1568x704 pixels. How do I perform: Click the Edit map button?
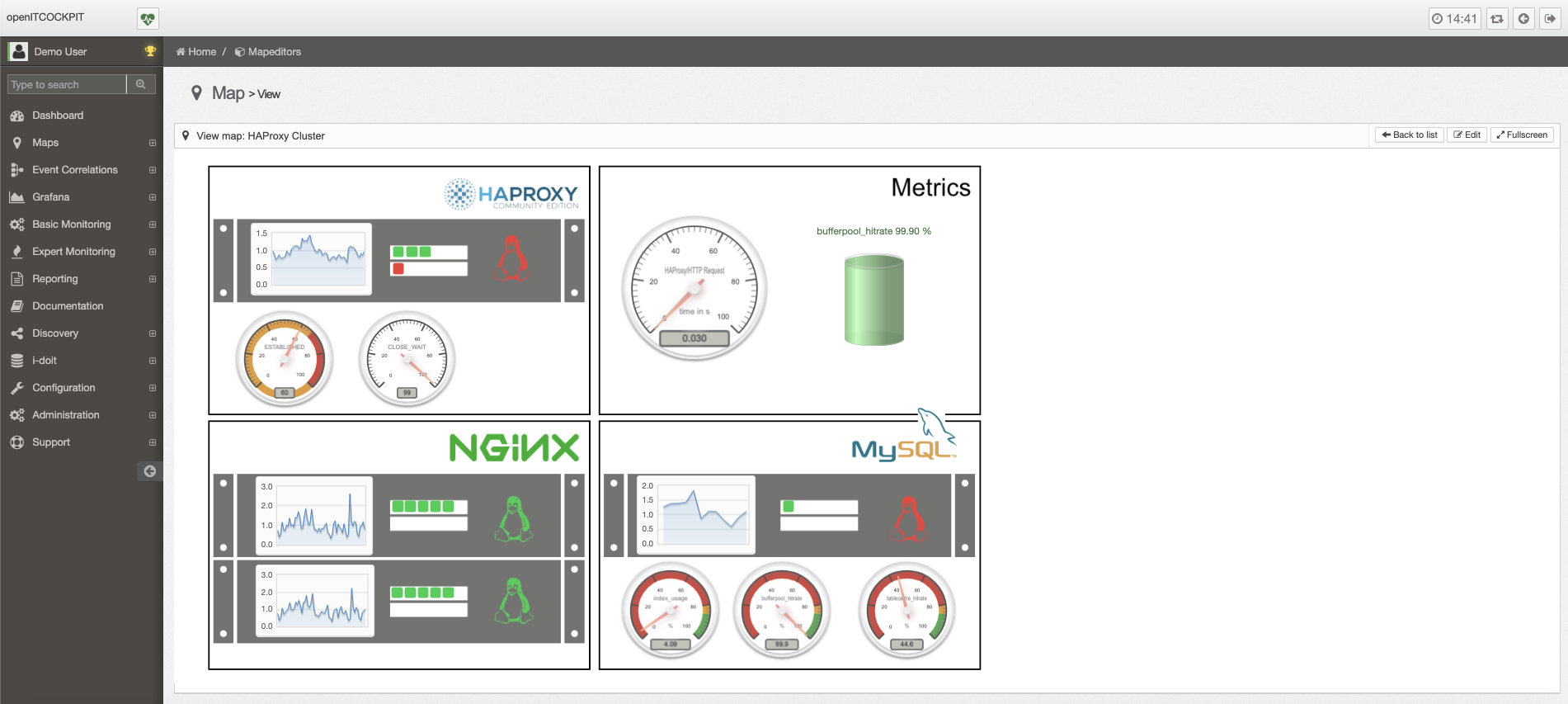coord(1467,135)
